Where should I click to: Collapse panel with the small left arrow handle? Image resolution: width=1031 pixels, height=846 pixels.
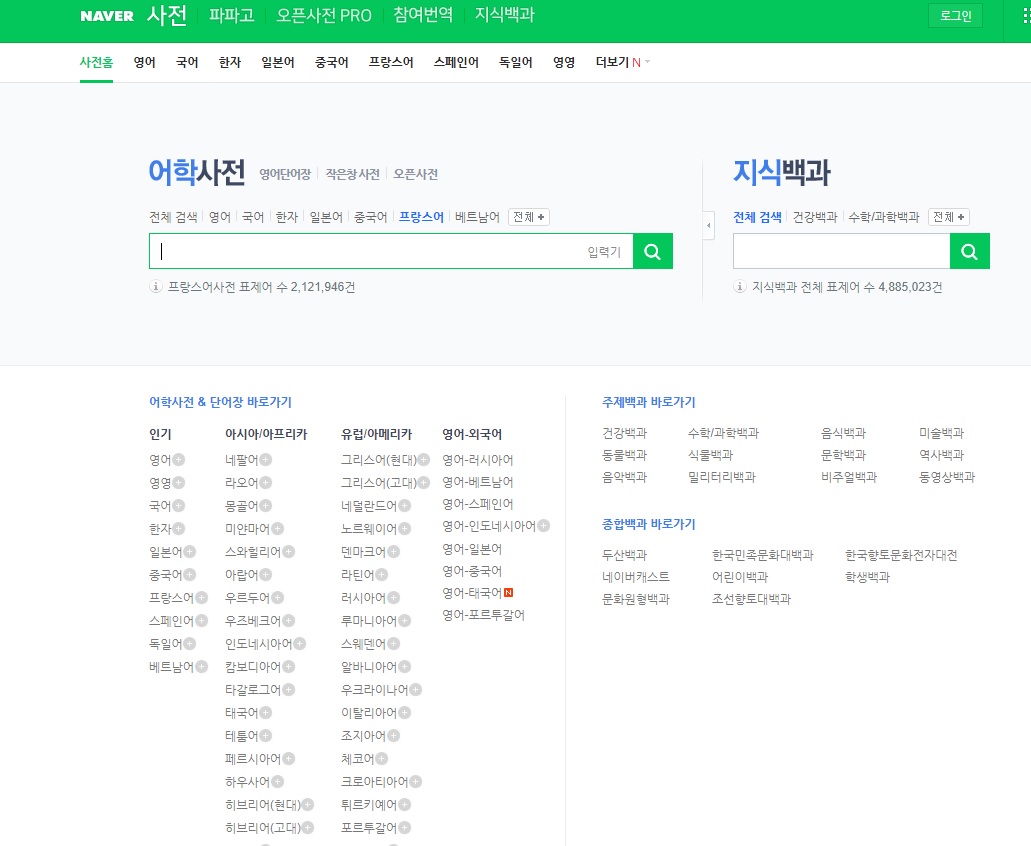coord(708,225)
